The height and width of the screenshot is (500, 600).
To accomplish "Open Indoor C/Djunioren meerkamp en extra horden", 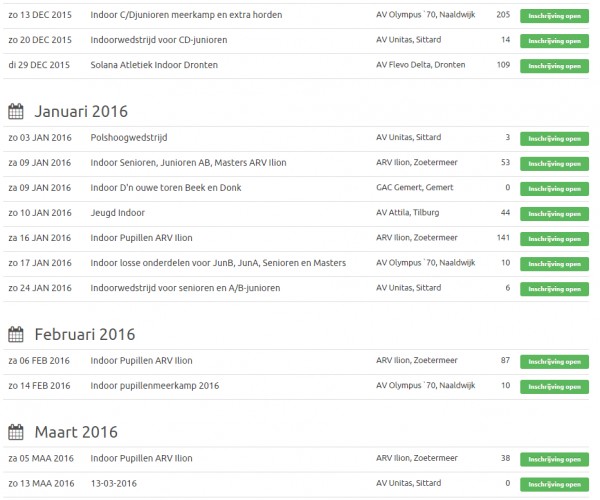I will [x=186, y=15].
